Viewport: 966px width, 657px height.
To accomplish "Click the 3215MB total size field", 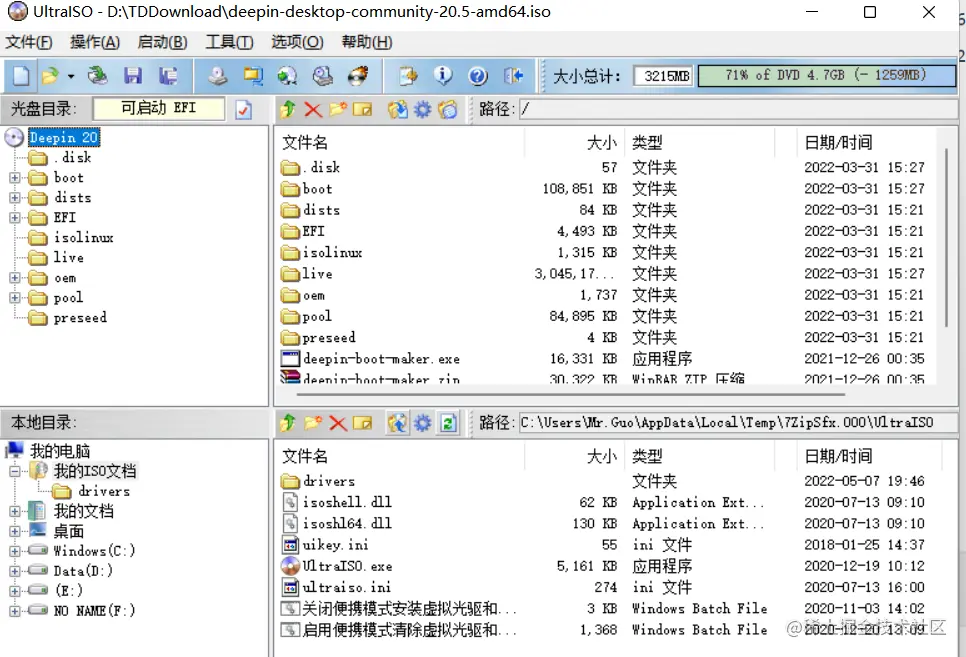I will [663, 76].
